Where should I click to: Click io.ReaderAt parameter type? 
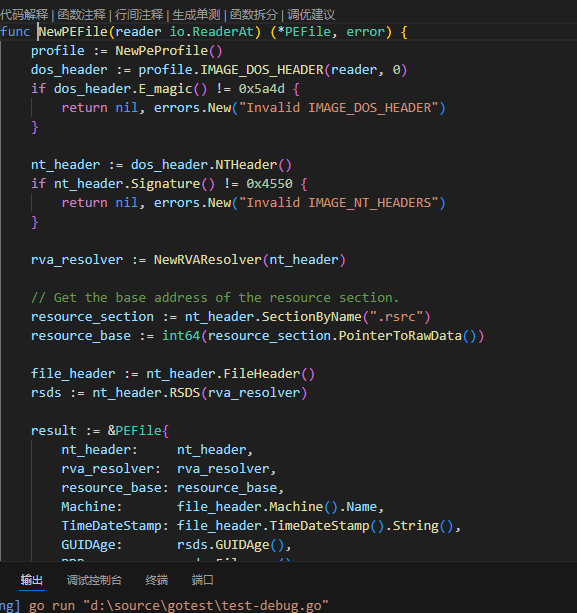coord(211,32)
